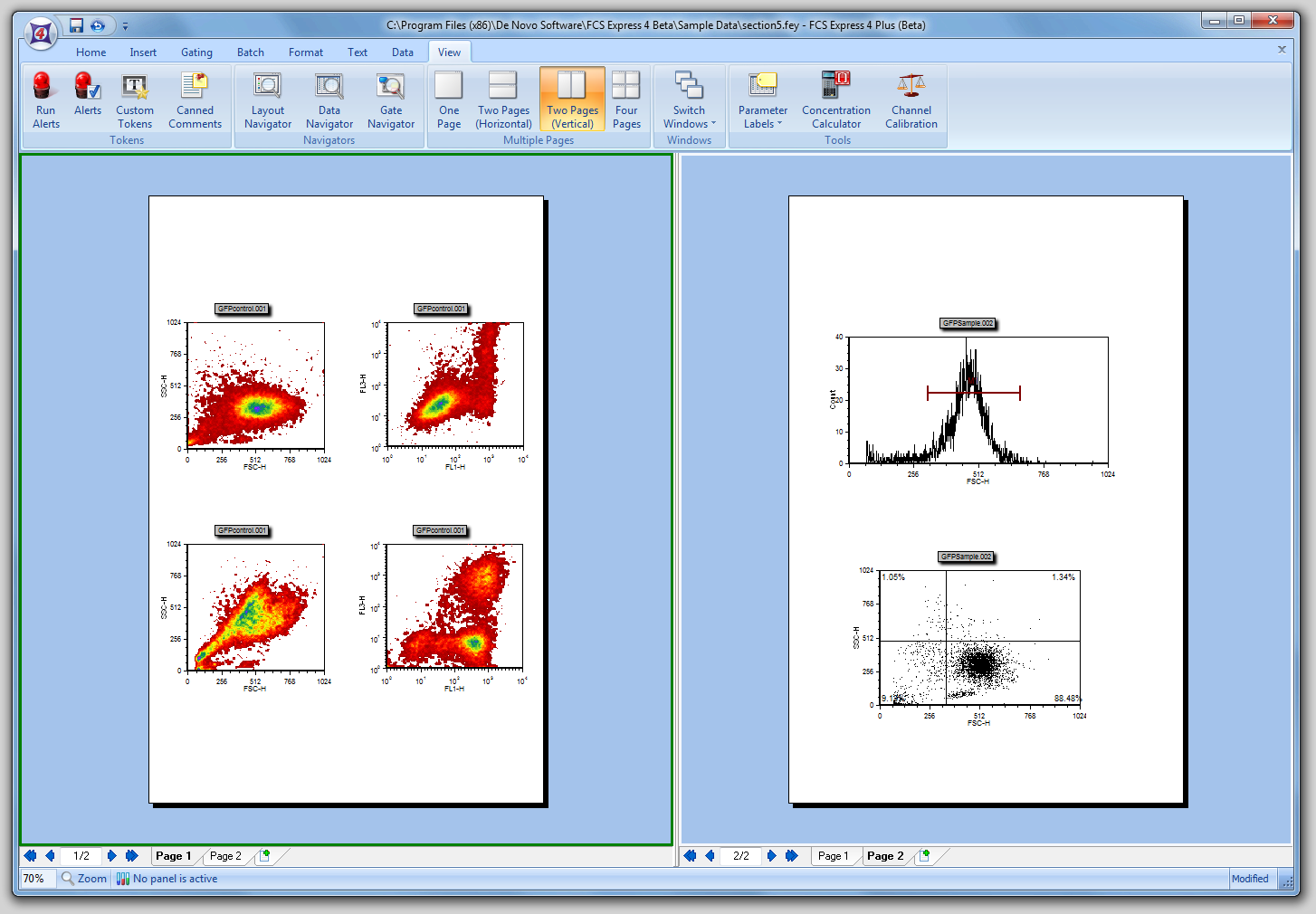
Task: Insert Custom Tokens
Action: (x=135, y=100)
